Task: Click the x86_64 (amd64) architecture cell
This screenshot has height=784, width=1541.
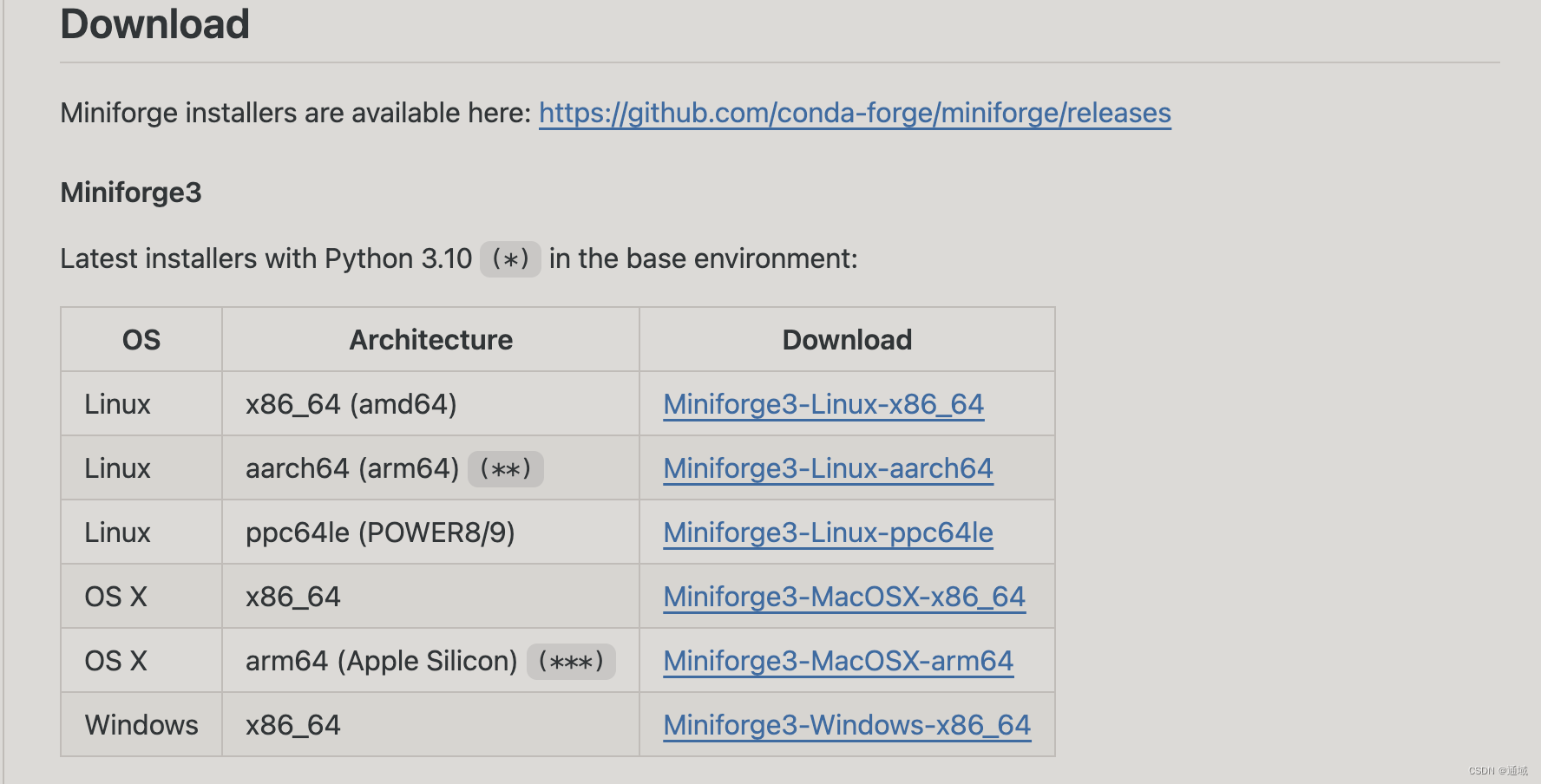Action: tap(351, 404)
